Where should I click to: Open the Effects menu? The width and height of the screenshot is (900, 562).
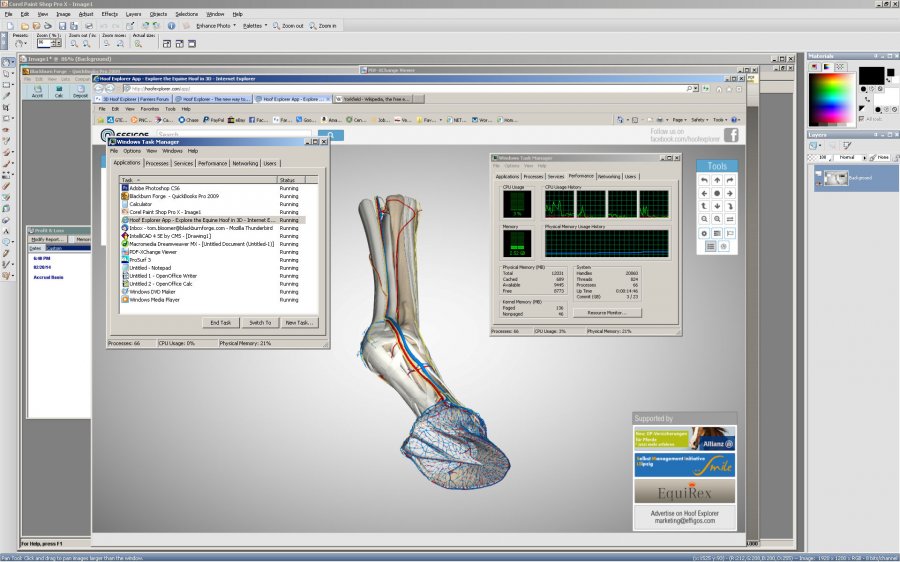(110, 14)
